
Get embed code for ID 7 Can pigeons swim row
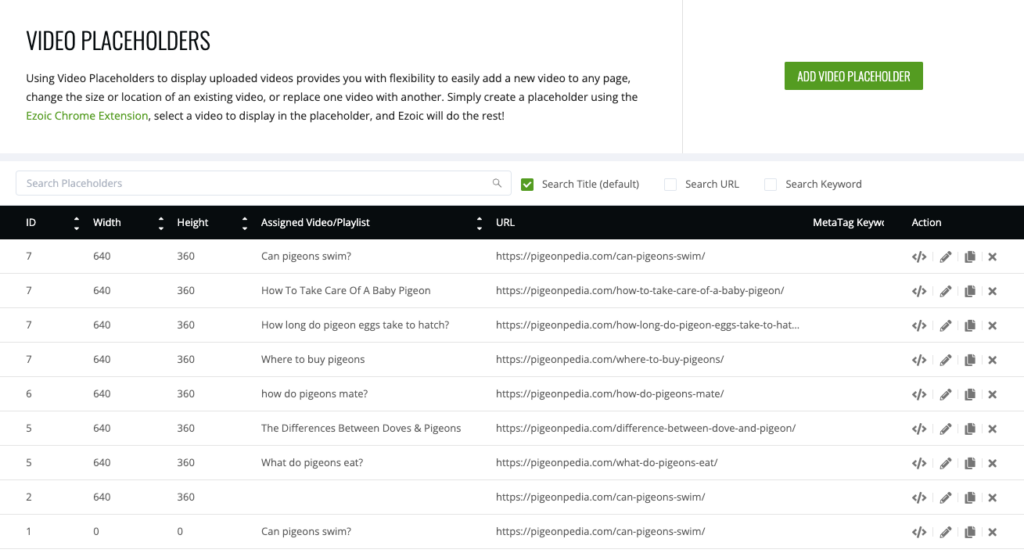pos(919,257)
